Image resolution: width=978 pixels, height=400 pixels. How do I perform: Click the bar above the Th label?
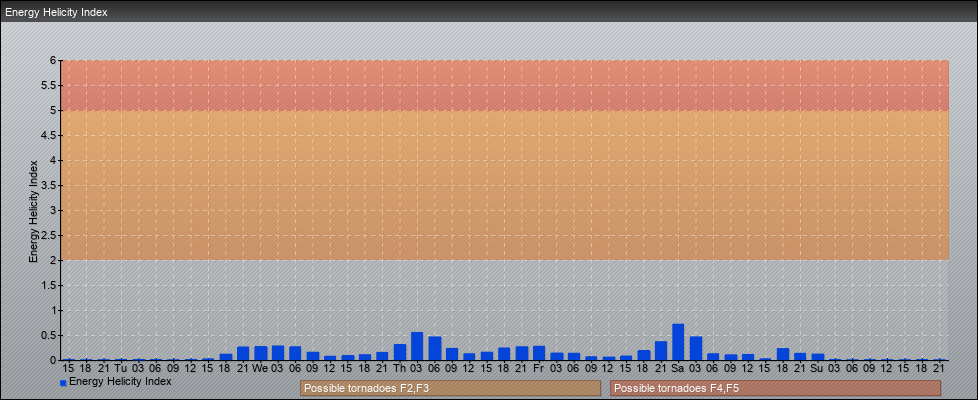coord(400,352)
